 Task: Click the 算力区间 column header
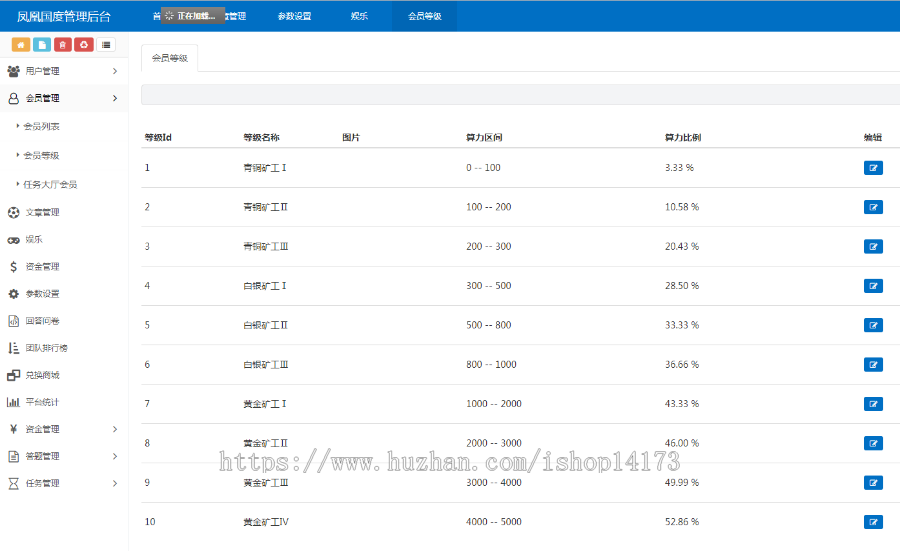pyautogui.click(x=484, y=138)
